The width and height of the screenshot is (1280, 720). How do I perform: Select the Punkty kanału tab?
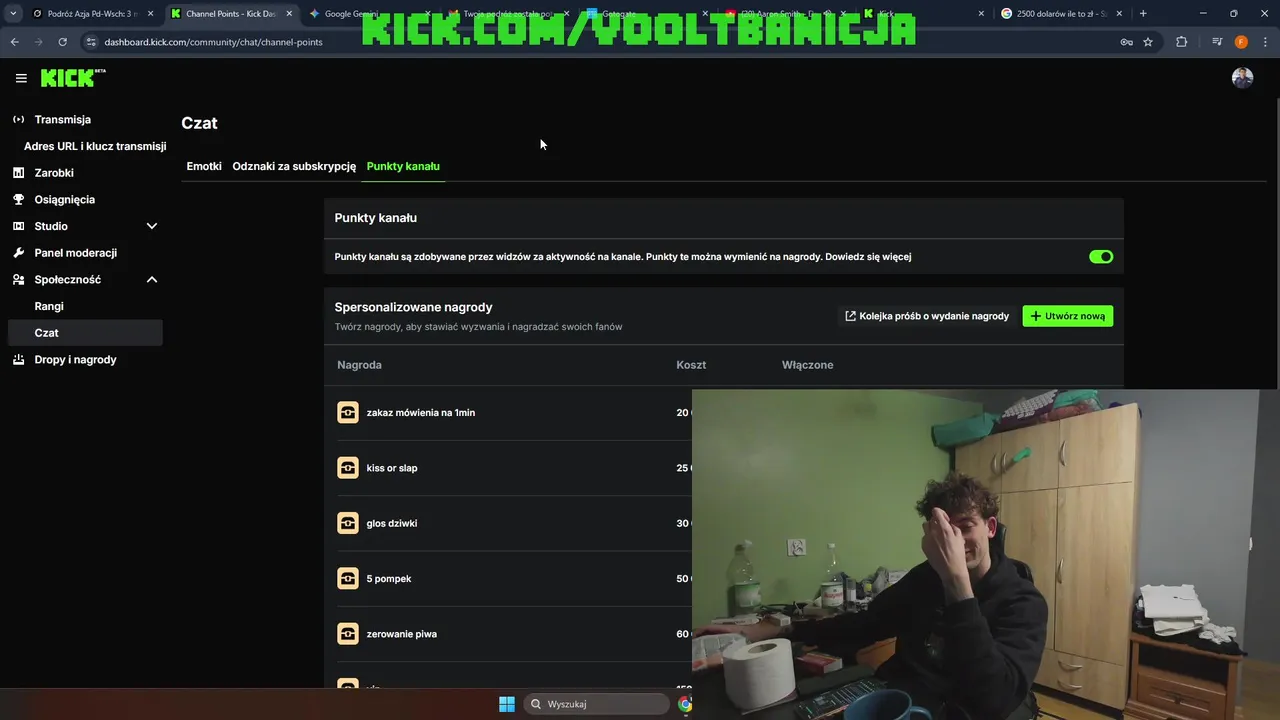point(403,166)
